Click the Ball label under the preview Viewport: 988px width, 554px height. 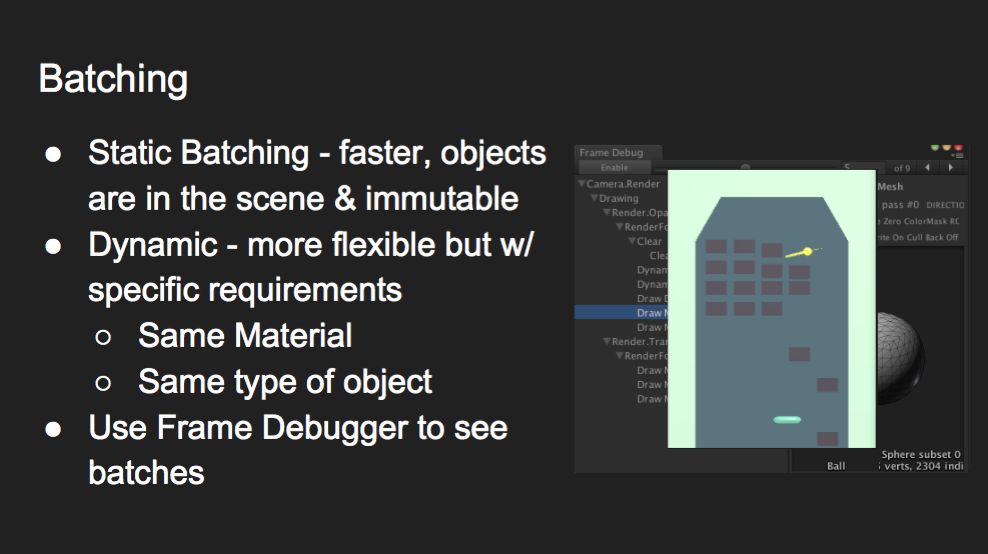coord(836,466)
